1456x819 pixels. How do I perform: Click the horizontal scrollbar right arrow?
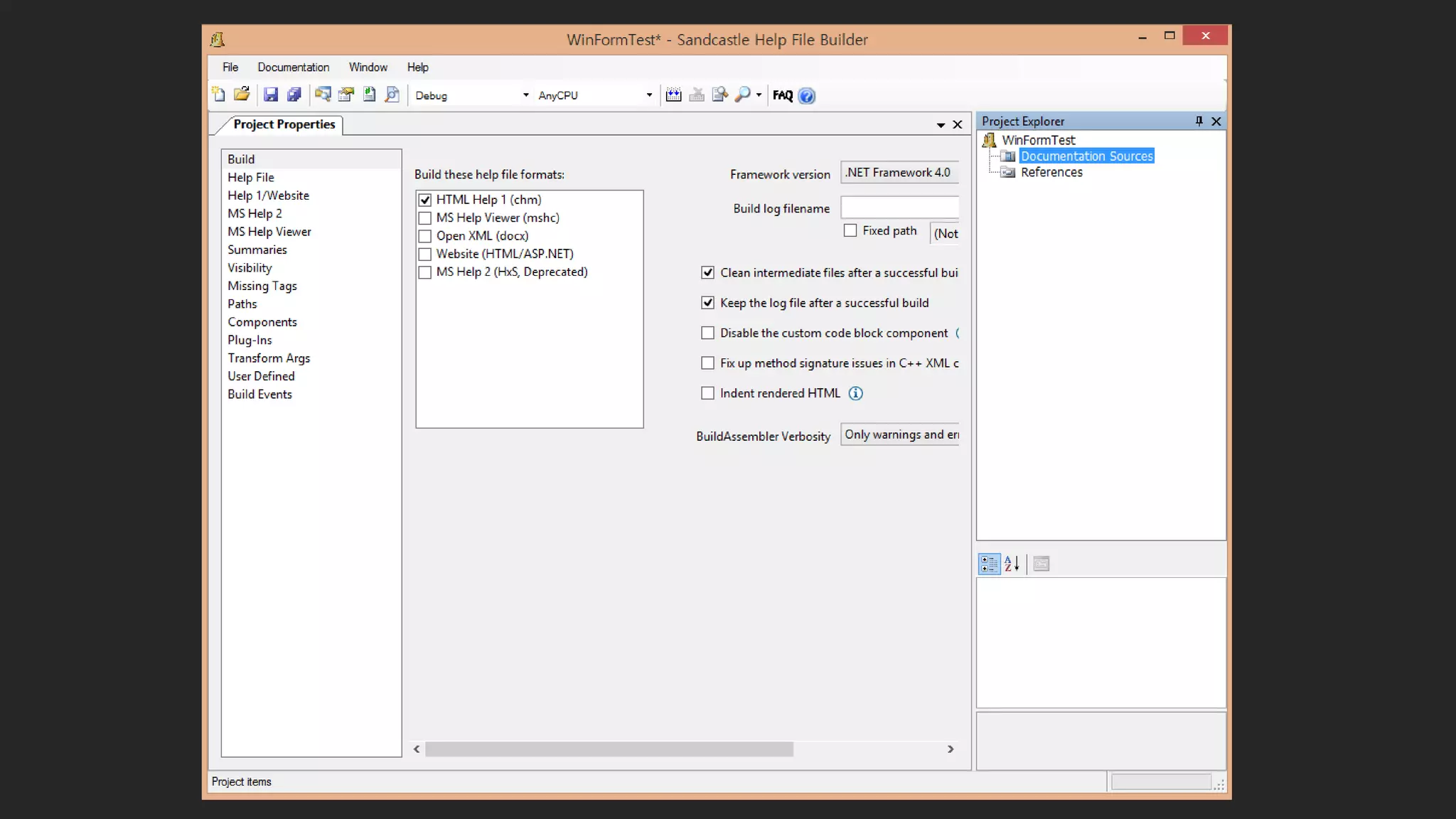click(951, 749)
